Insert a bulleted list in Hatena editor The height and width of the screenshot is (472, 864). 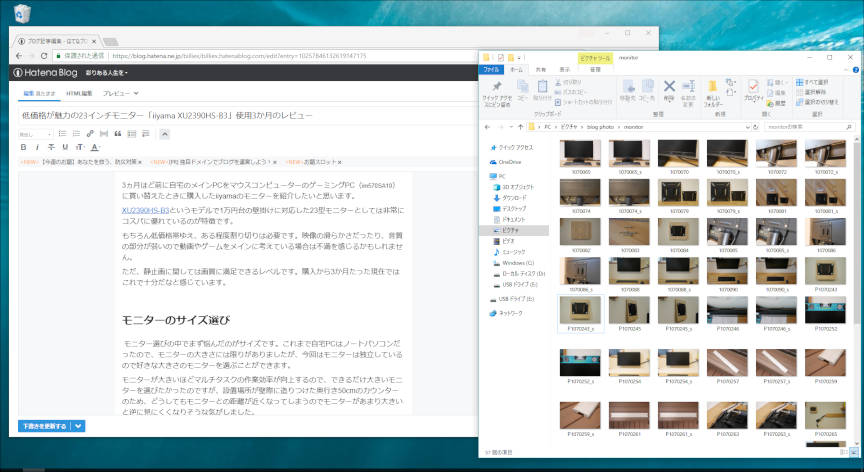click(x=62, y=134)
